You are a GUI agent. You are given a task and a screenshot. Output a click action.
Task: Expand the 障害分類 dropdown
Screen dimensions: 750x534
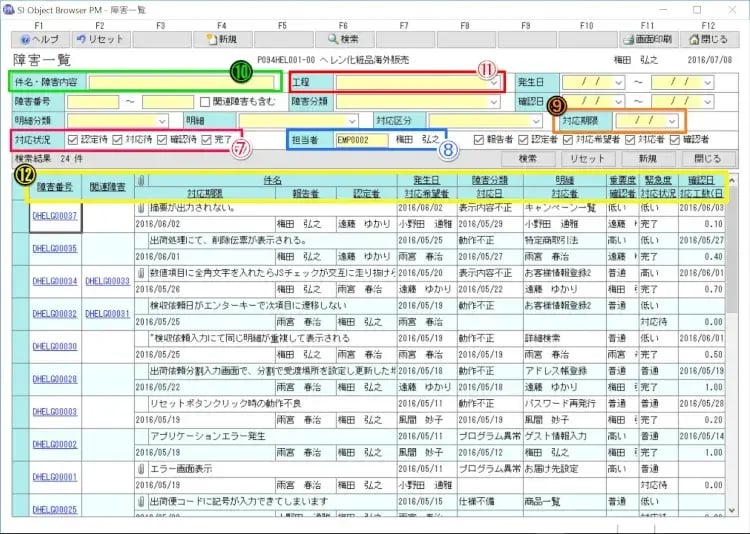[x=495, y=101]
